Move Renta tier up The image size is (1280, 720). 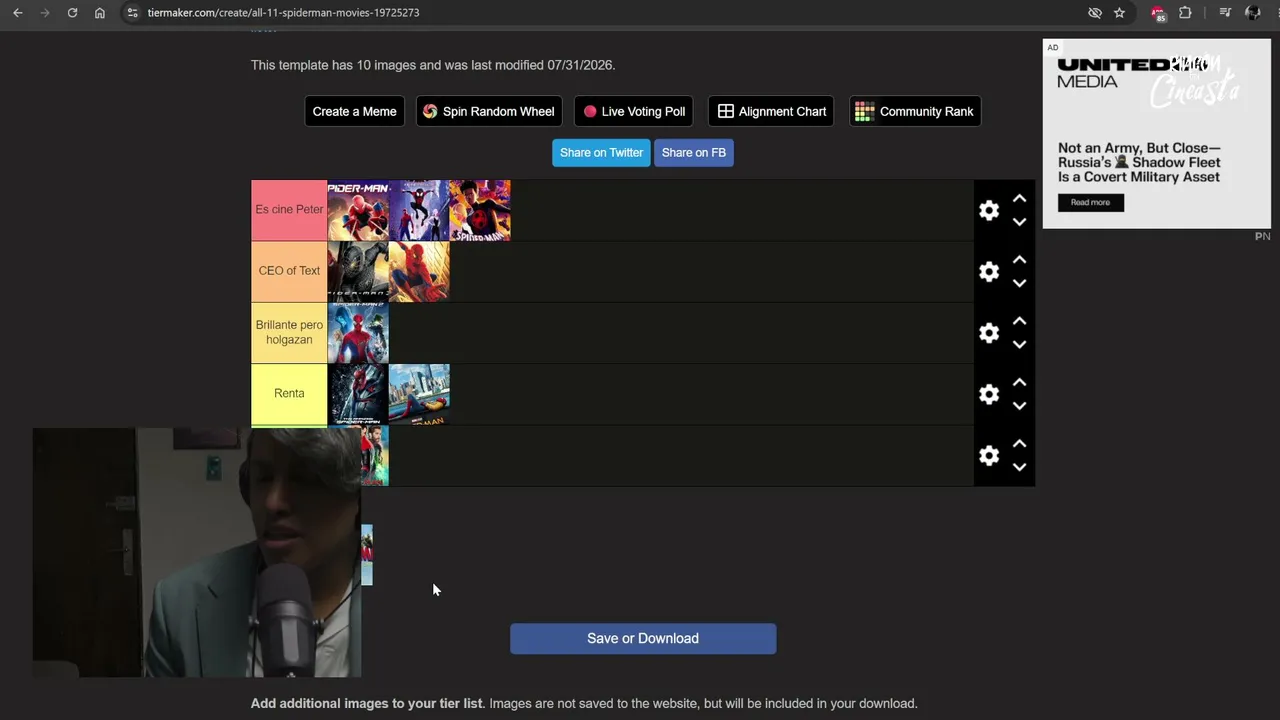click(1019, 382)
